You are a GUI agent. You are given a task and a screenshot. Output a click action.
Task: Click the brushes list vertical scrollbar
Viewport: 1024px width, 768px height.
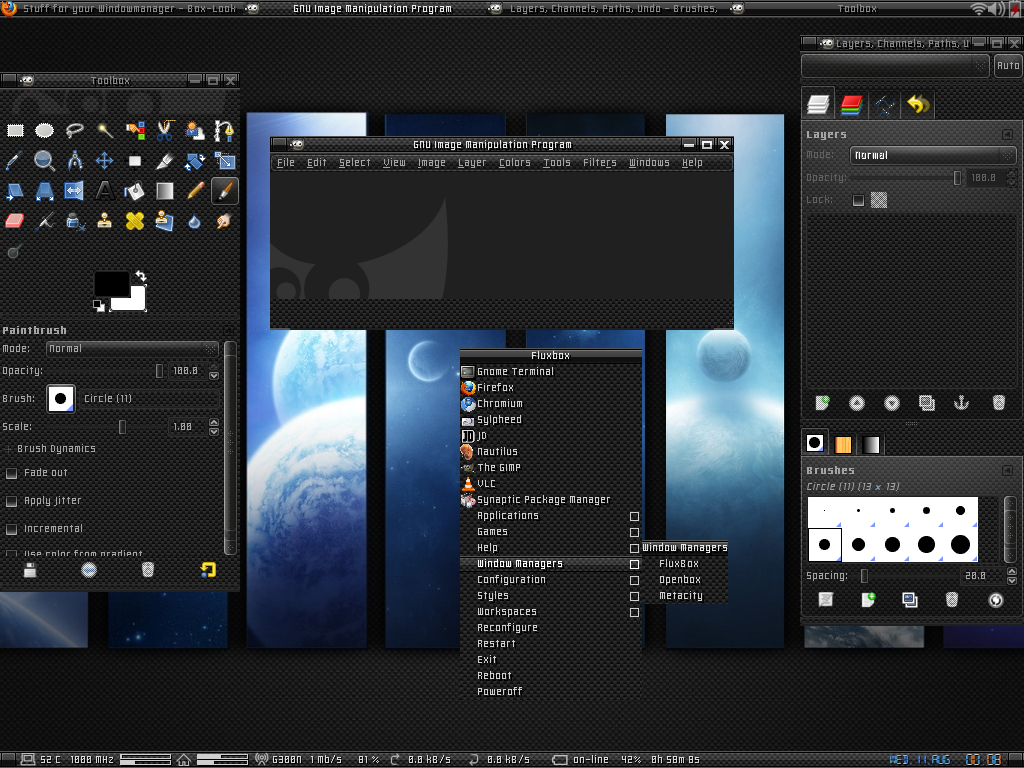click(x=1010, y=529)
